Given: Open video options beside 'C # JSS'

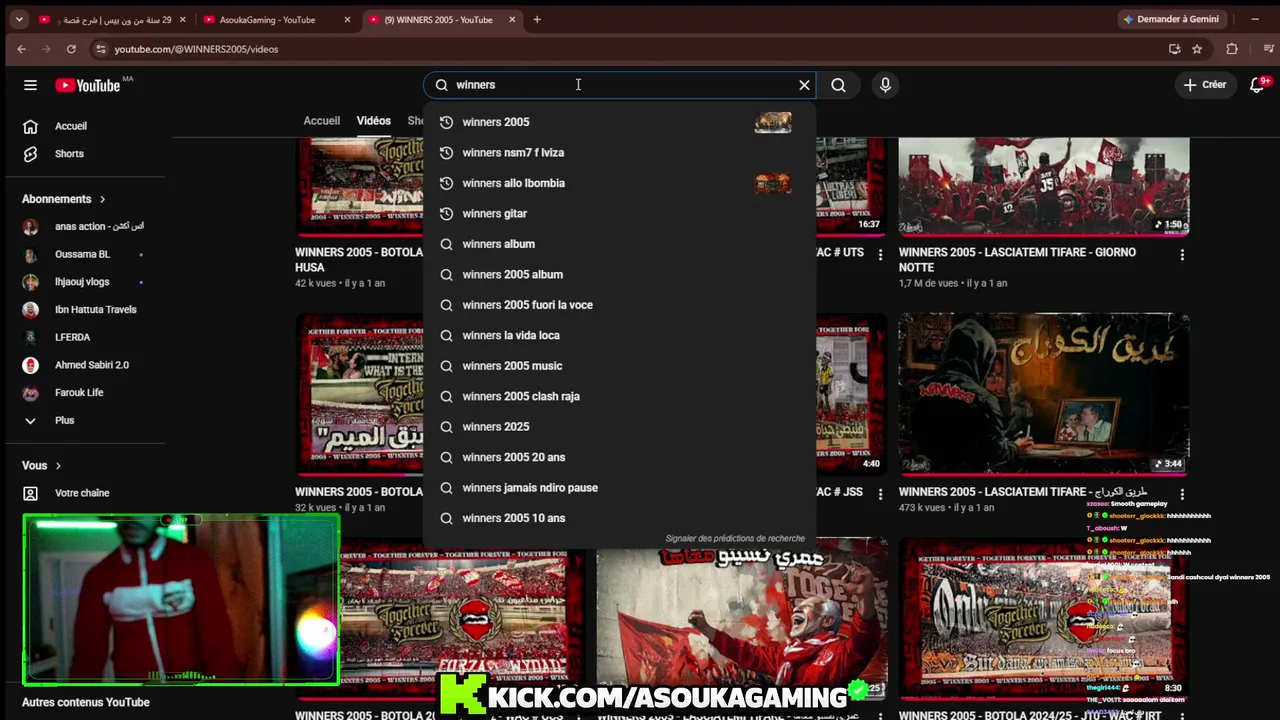Looking at the screenshot, I should pyautogui.click(x=880, y=494).
